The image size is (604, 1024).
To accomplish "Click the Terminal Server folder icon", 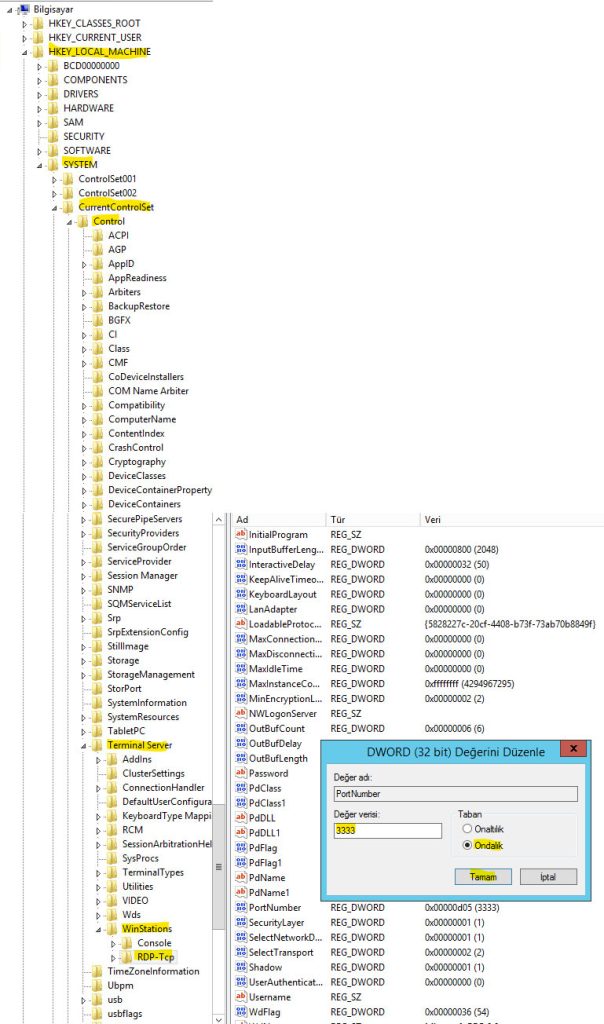I will pyautogui.click(x=98, y=745).
